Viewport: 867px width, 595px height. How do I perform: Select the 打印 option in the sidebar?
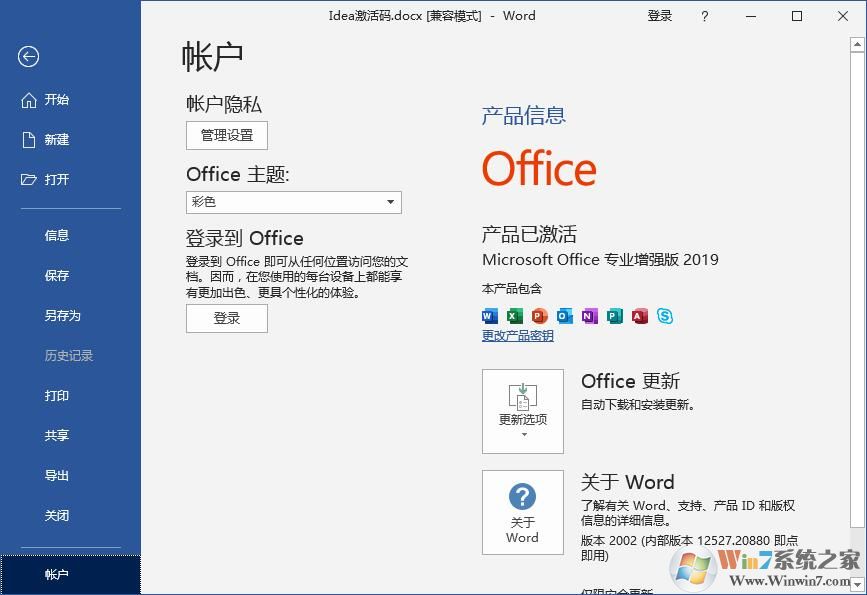[56, 395]
